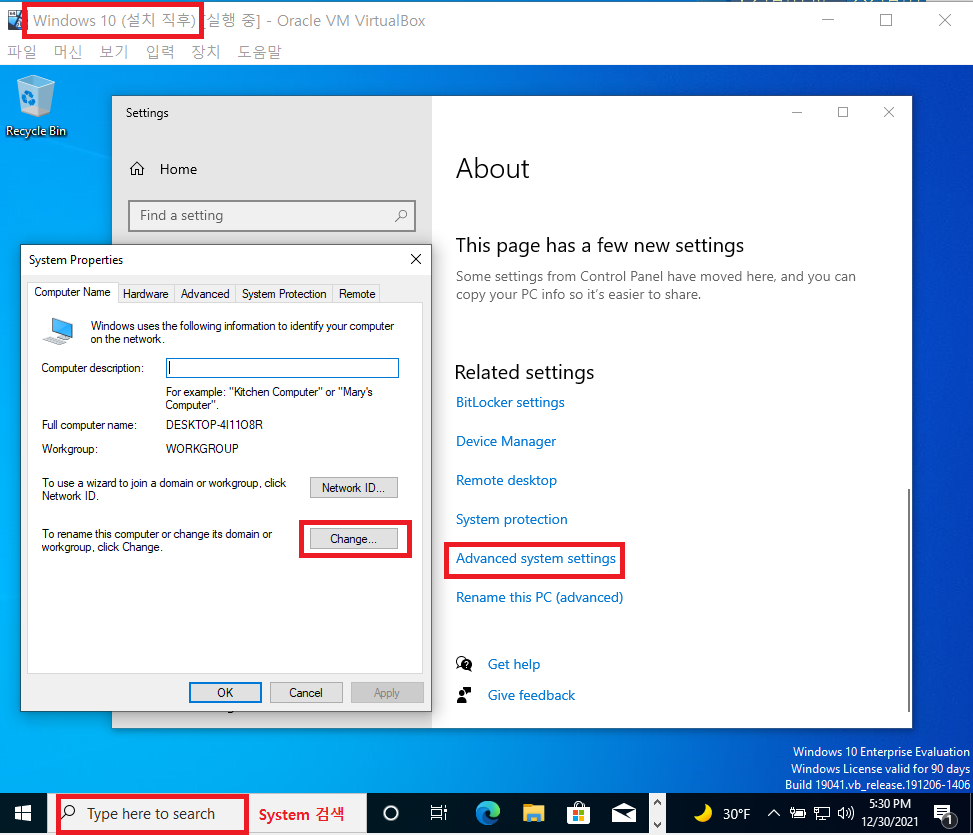Open Microsoft Store from taskbar
This screenshot has height=835, width=973.
578,813
